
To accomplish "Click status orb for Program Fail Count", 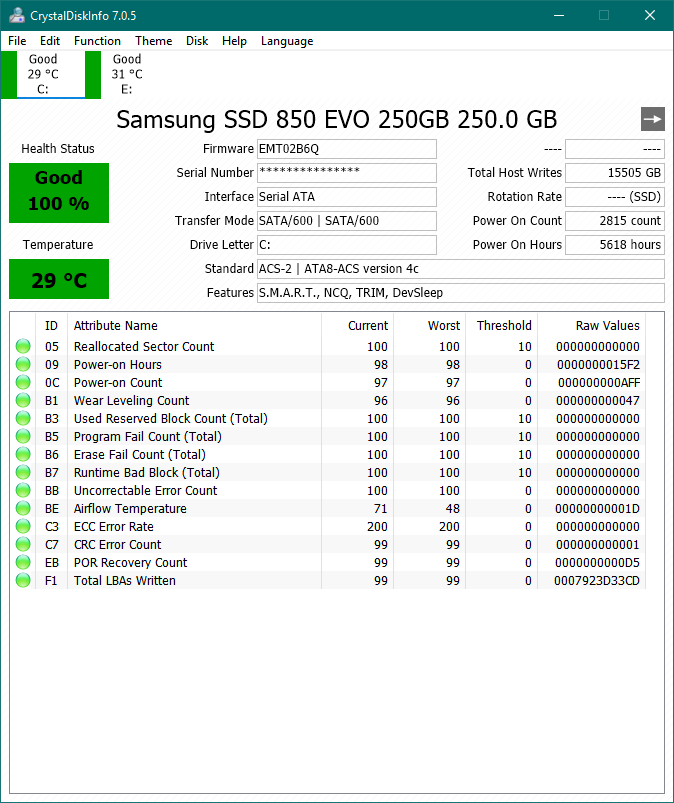I will pyautogui.click(x=23, y=436).
